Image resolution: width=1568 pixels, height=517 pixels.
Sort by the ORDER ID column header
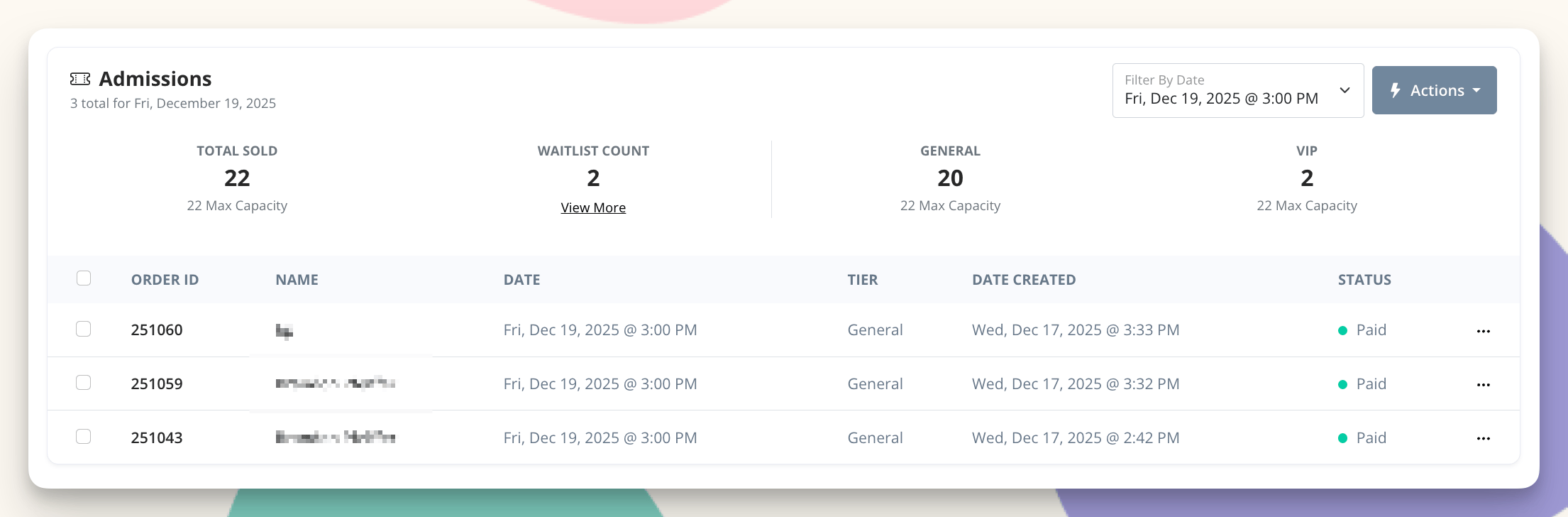click(165, 280)
